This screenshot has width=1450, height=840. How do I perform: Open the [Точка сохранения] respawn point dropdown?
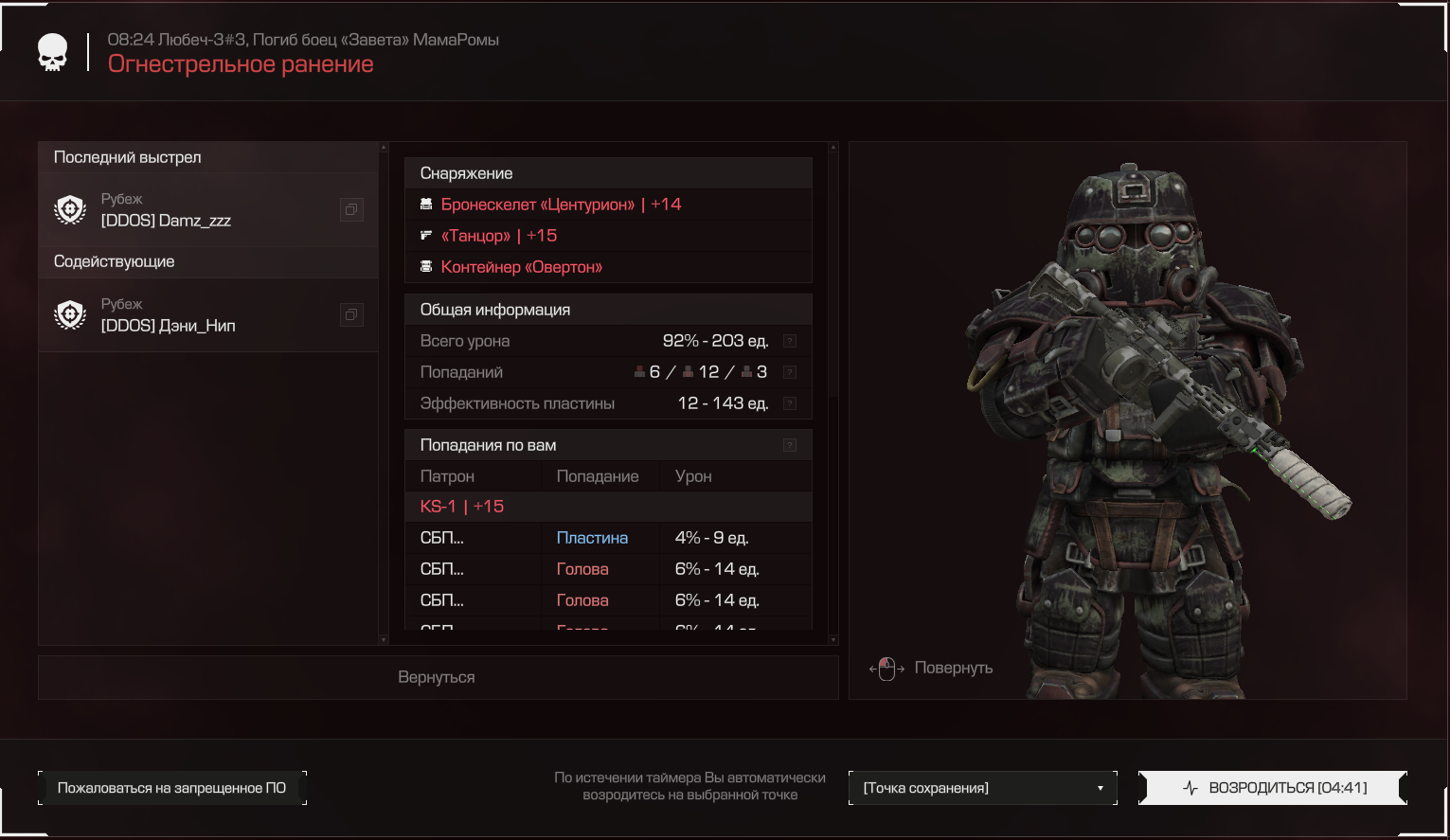[x=983, y=788]
